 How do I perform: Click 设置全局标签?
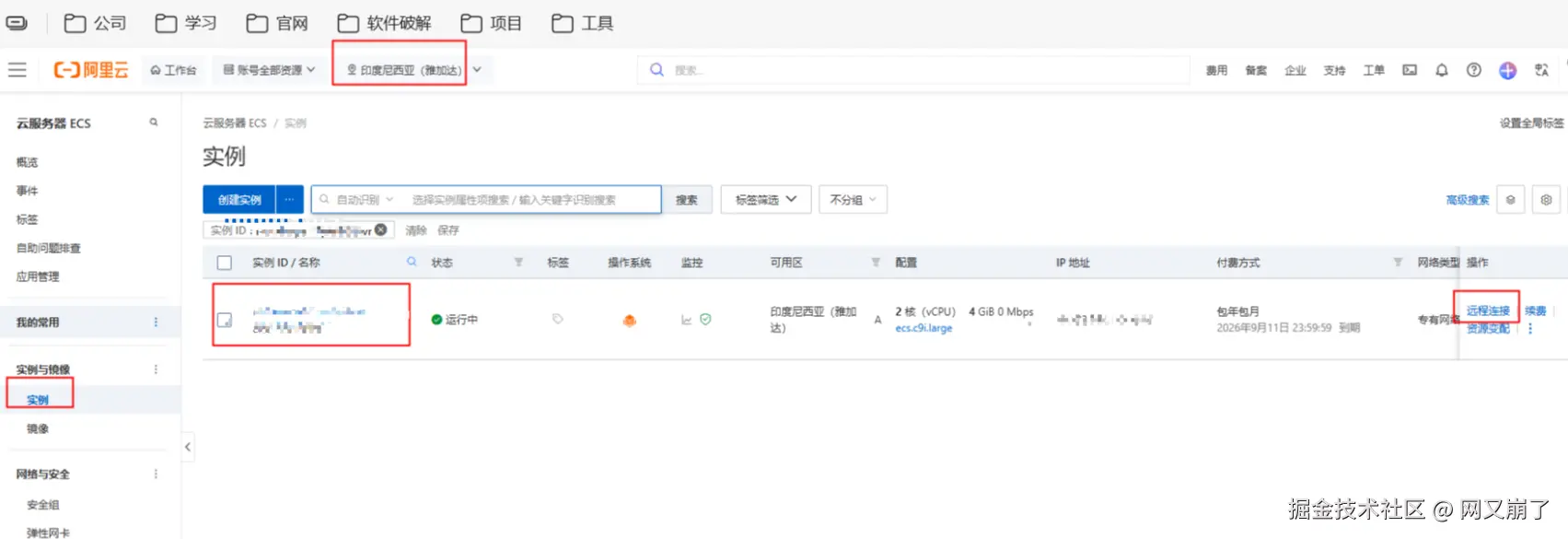tap(1531, 123)
